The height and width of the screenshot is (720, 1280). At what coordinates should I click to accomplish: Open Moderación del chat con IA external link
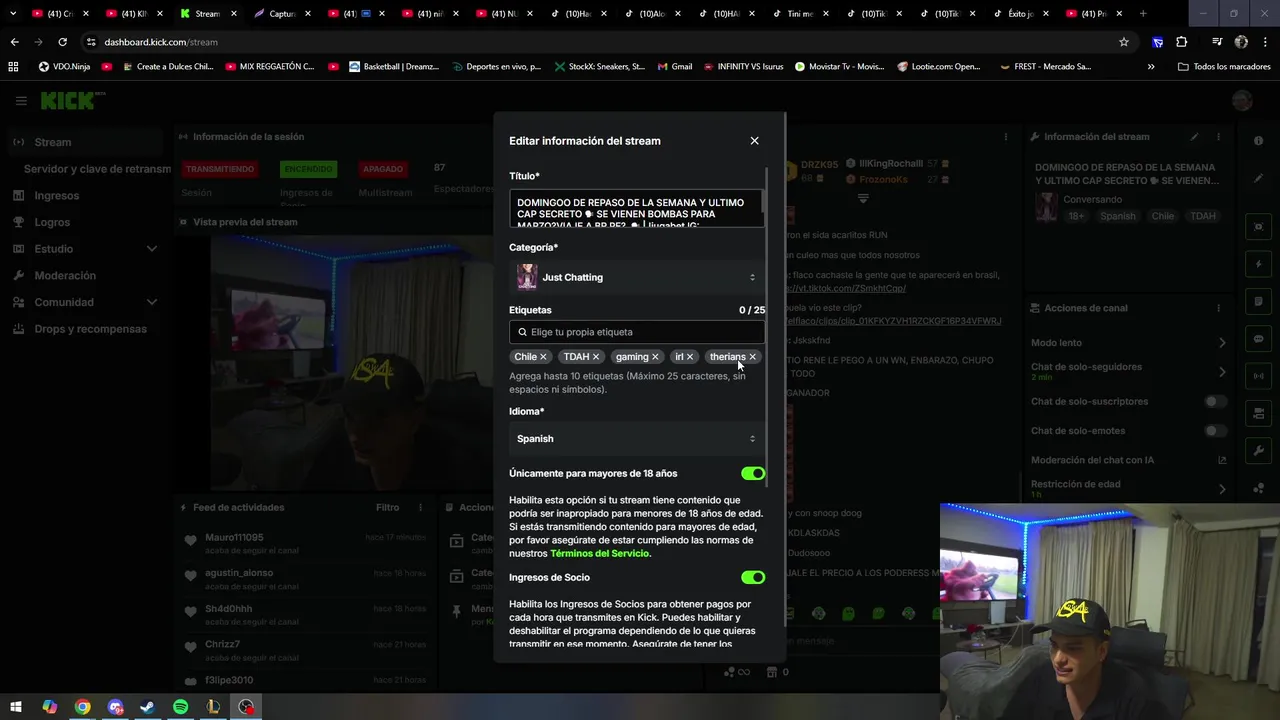1222,460
